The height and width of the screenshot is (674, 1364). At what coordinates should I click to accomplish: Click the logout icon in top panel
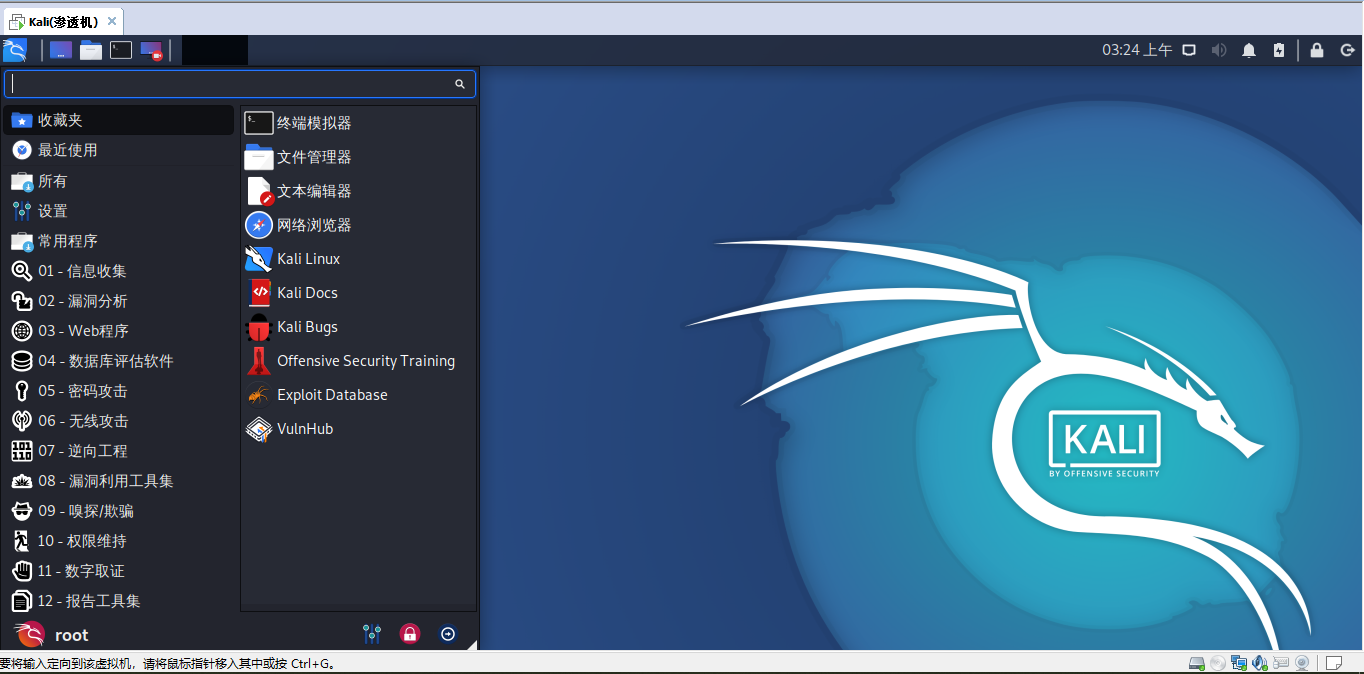pyautogui.click(x=1347, y=50)
